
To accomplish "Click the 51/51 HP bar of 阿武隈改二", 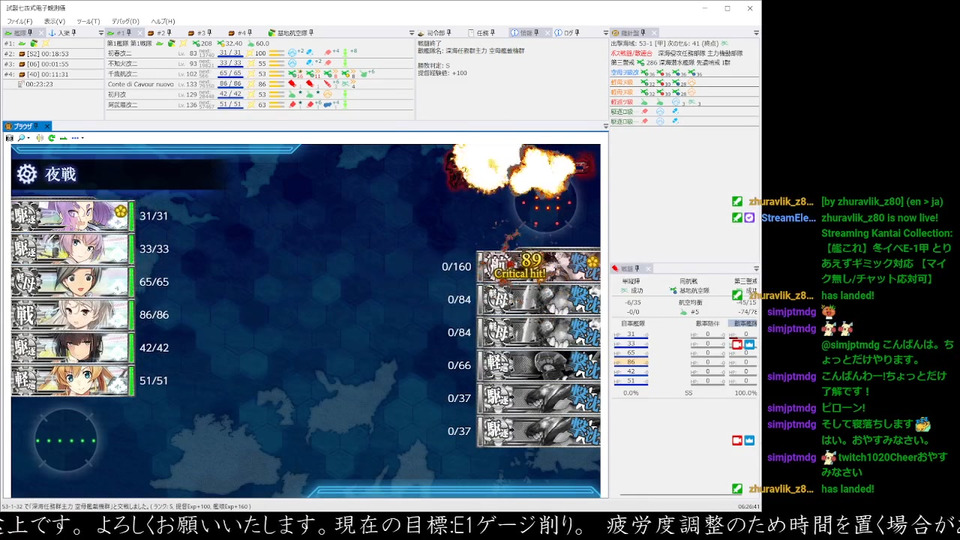I will pos(230,105).
